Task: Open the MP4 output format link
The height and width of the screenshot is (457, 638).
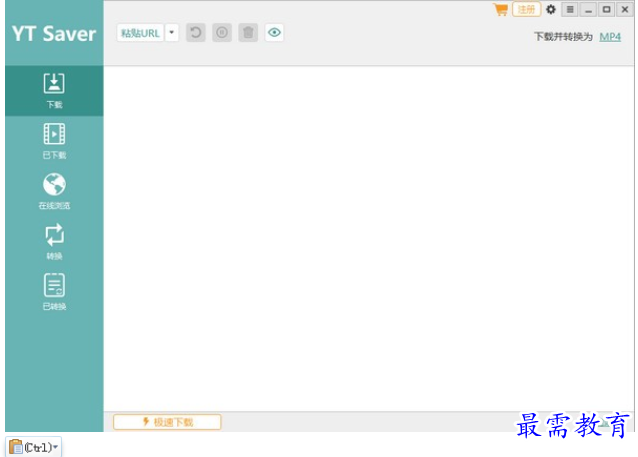Action: pyautogui.click(x=610, y=37)
